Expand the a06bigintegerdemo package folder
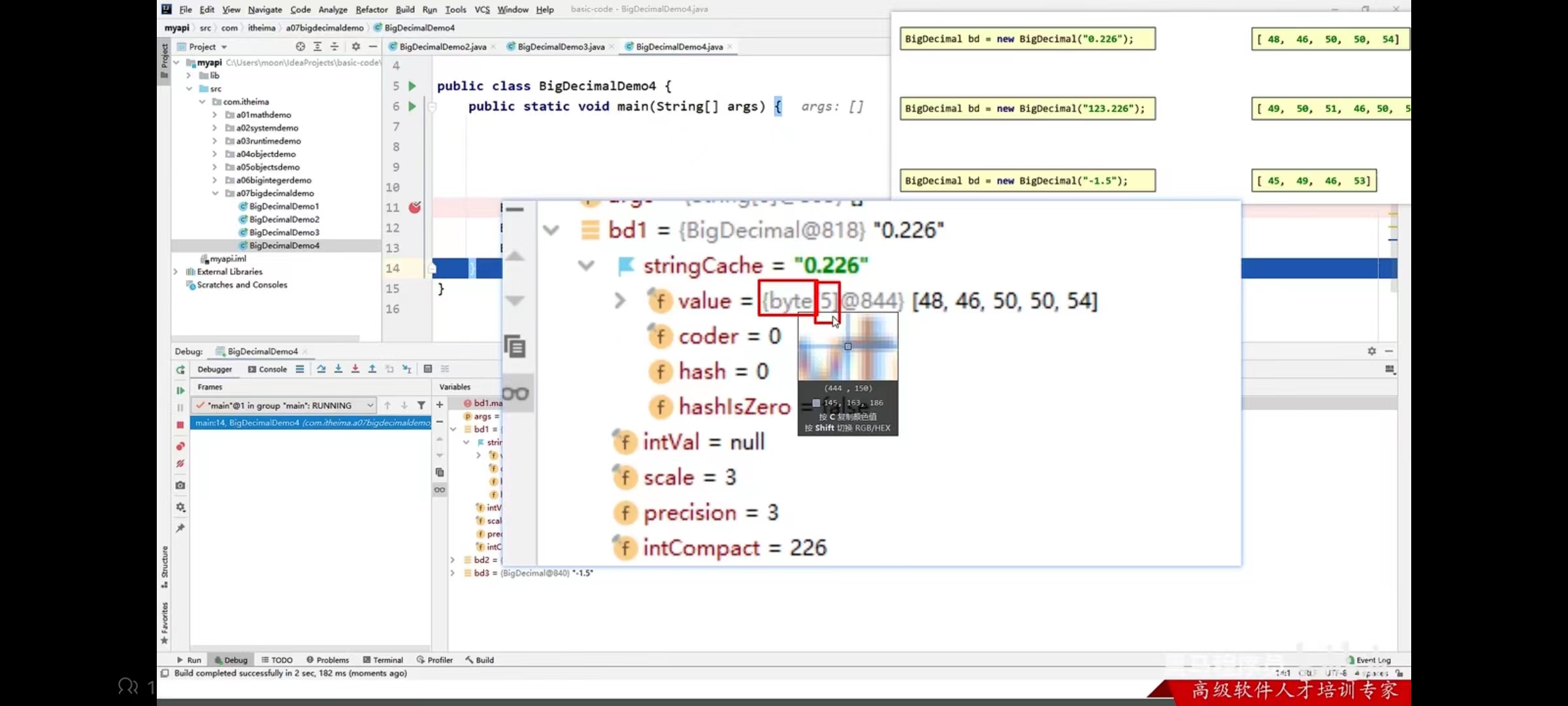 (x=215, y=180)
